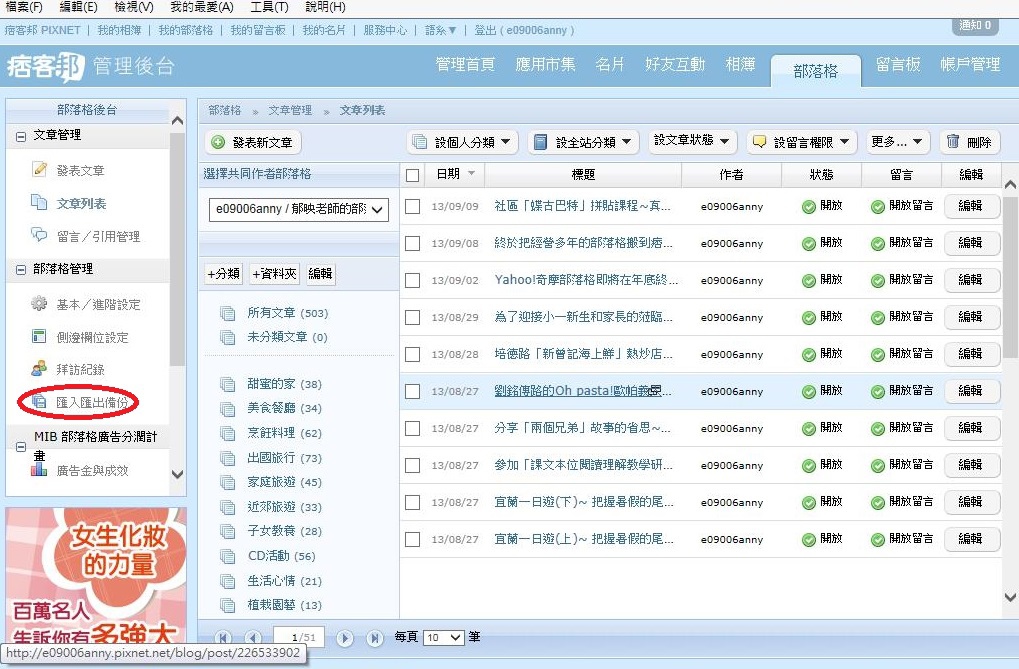Check the box for the 13/09/09 社區「蝶古巴特」post
The image size is (1019, 669).
pos(412,206)
